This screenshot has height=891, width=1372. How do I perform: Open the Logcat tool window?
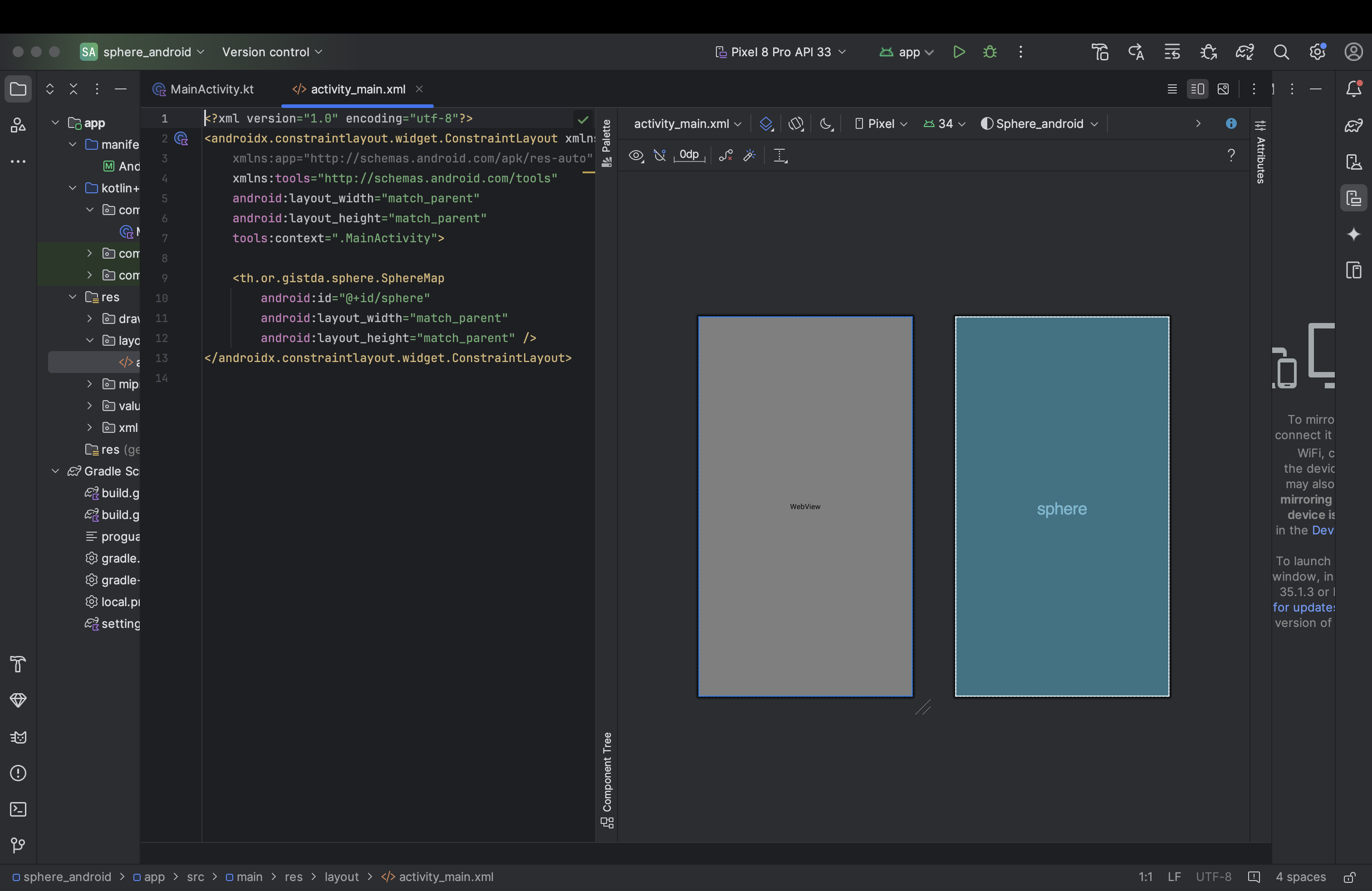click(18, 737)
